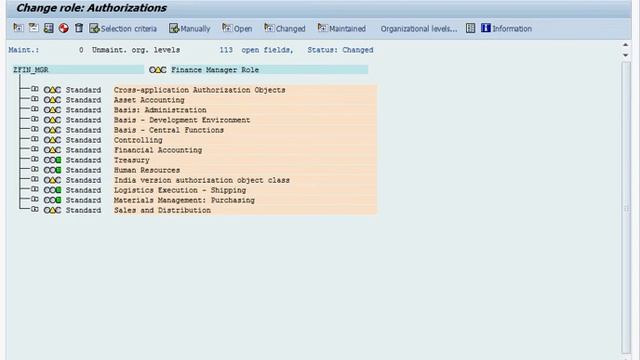The width and height of the screenshot is (640, 360).
Task: Select the Basis: Administration row text
Action: (x=160, y=110)
